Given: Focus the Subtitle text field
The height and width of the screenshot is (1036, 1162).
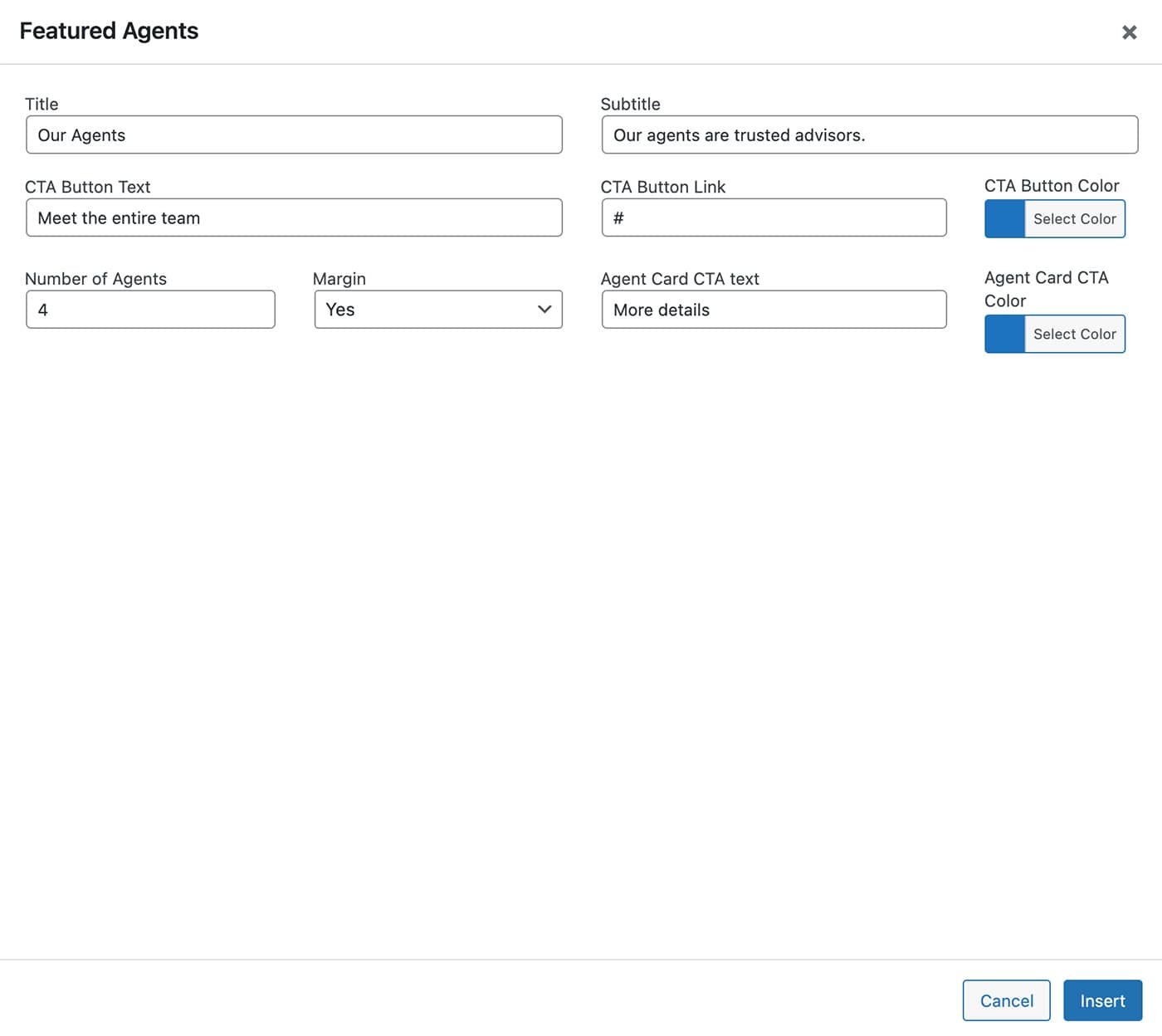Looking at the screenshot, I should point(869,134).
